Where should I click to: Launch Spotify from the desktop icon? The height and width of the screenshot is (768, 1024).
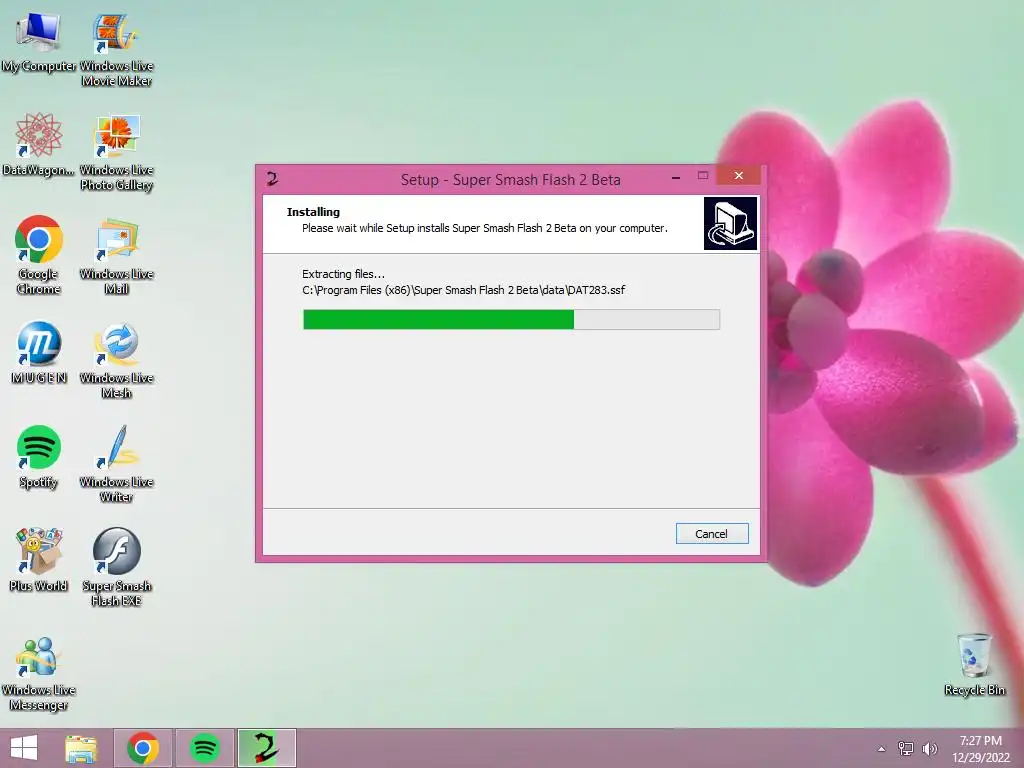[x=39, y=456]
